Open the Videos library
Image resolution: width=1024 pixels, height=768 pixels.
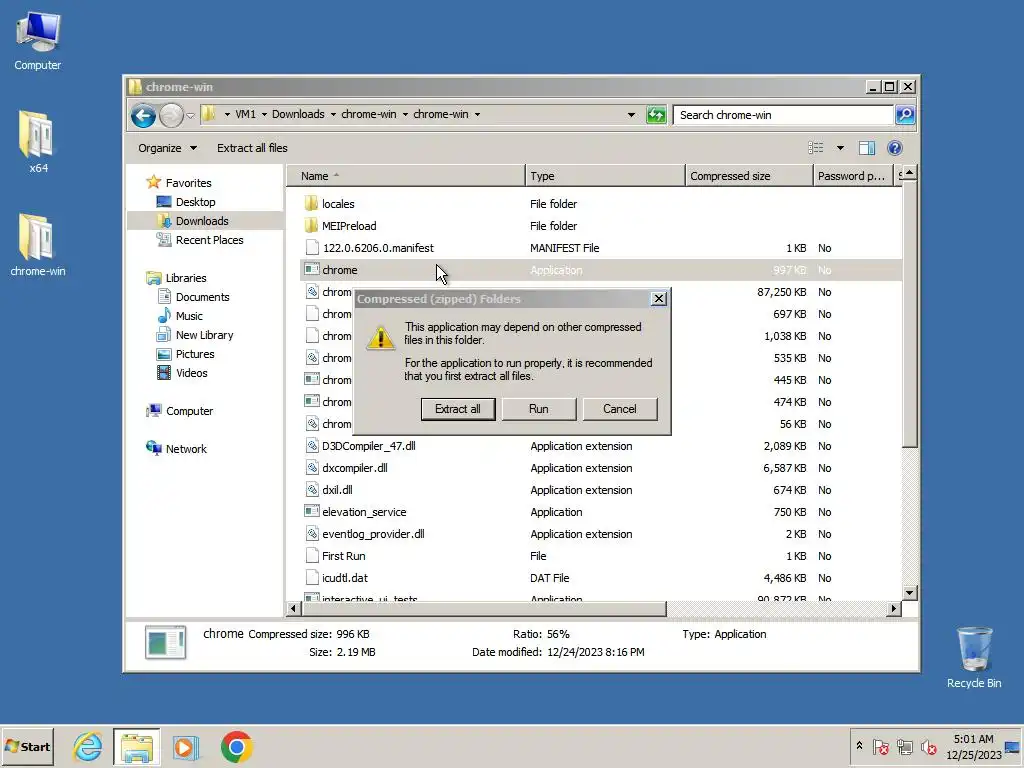(x=191, y=373)
